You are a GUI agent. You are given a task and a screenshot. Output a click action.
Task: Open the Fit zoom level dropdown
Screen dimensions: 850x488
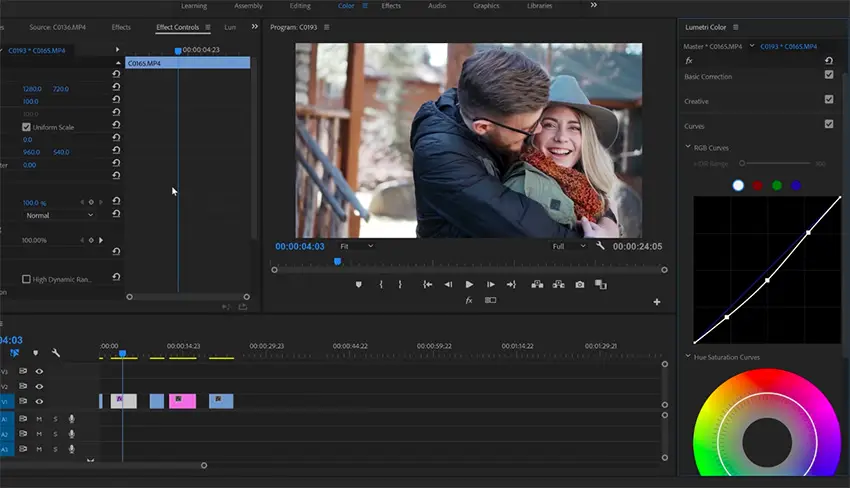click(x=356, y=246)
